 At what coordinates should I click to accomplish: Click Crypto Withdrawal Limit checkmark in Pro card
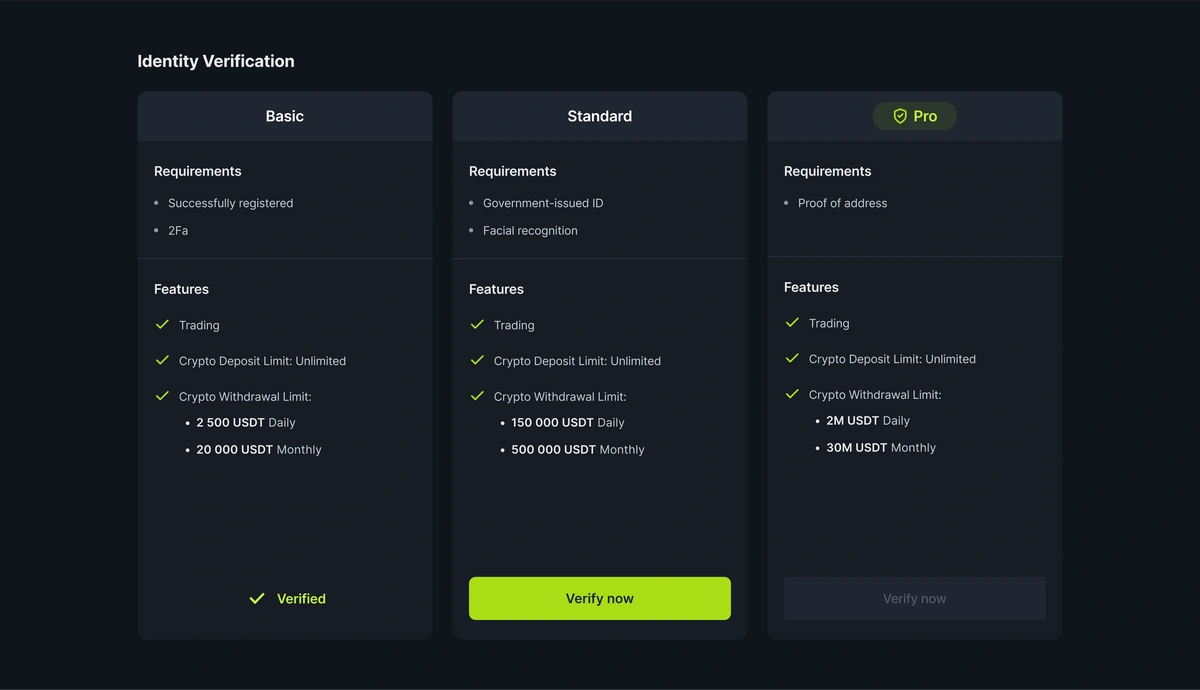792,394
